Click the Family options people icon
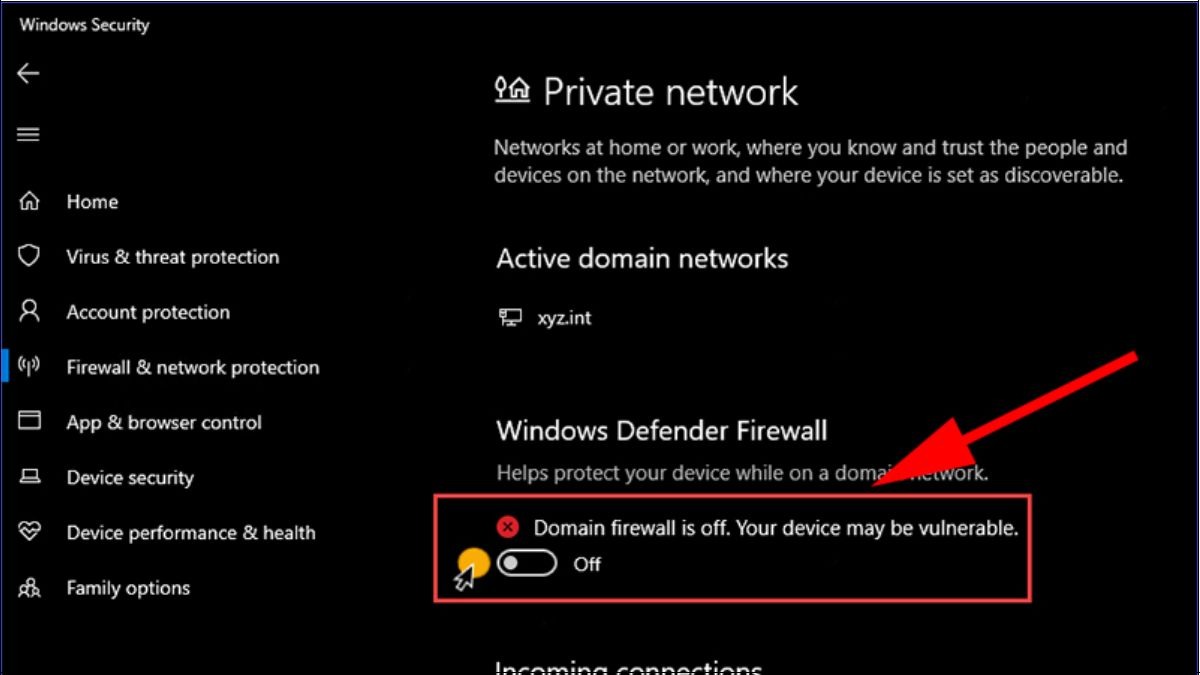The height and width of the screenshot is (675, 1200). pos(29,588)
